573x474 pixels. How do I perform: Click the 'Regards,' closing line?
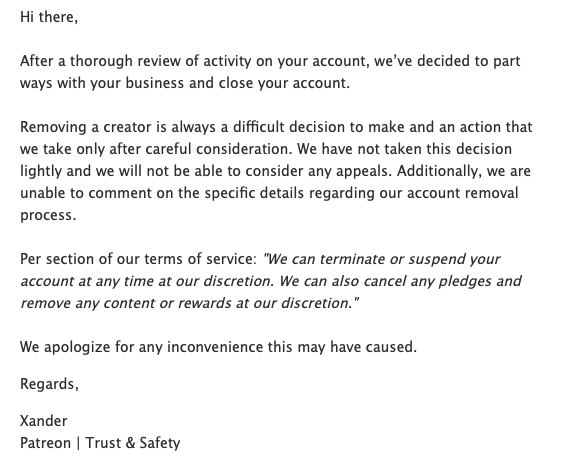pyautogui.click(x=49, y=384)
